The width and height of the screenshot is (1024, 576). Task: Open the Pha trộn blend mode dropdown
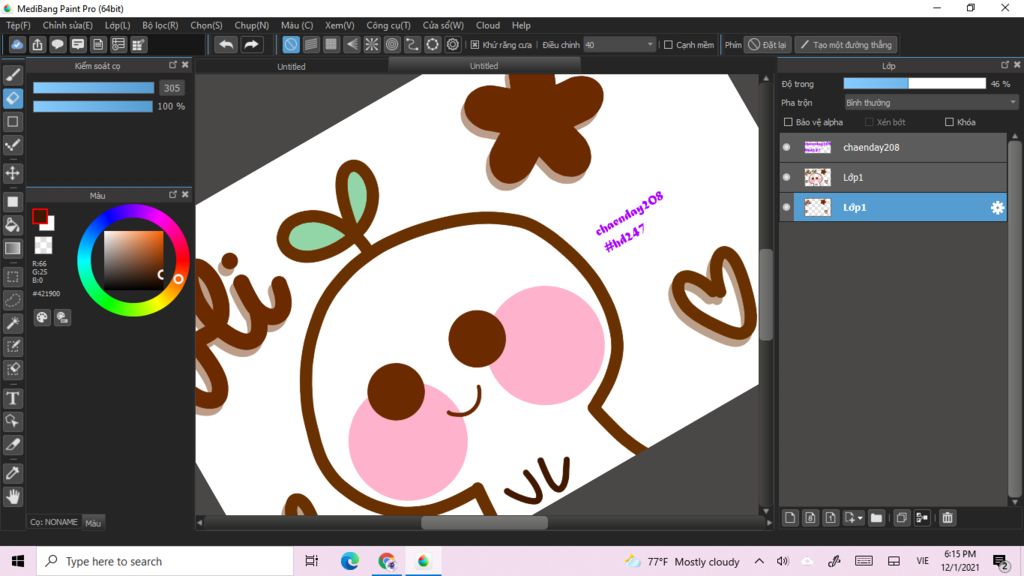931,103
